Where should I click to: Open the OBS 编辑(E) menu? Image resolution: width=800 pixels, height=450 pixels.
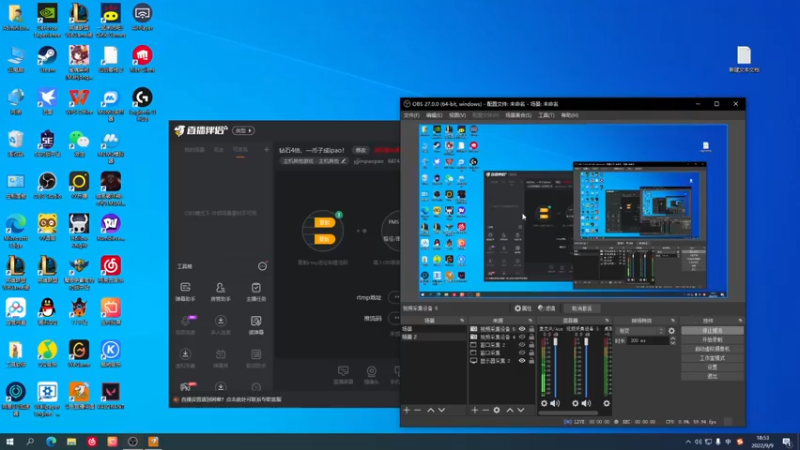[434, 115]
